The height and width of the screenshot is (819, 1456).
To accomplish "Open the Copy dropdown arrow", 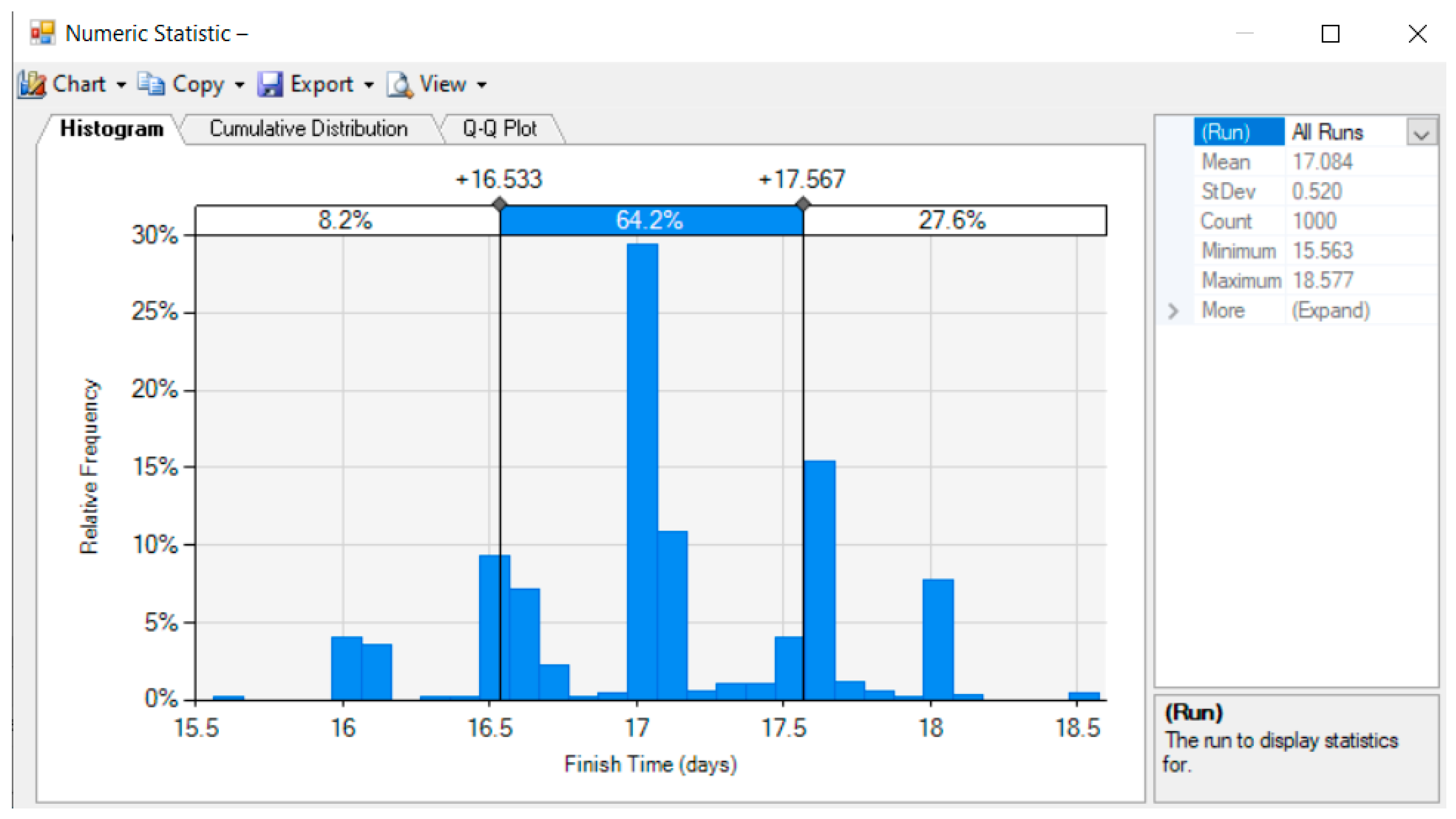I will coord(240,85).
